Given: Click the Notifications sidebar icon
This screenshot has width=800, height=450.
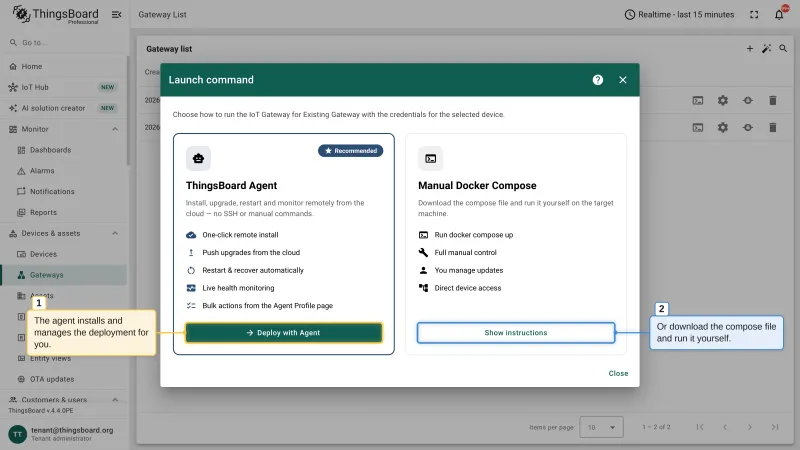Looking at the screenshot, I should (21, 191).
